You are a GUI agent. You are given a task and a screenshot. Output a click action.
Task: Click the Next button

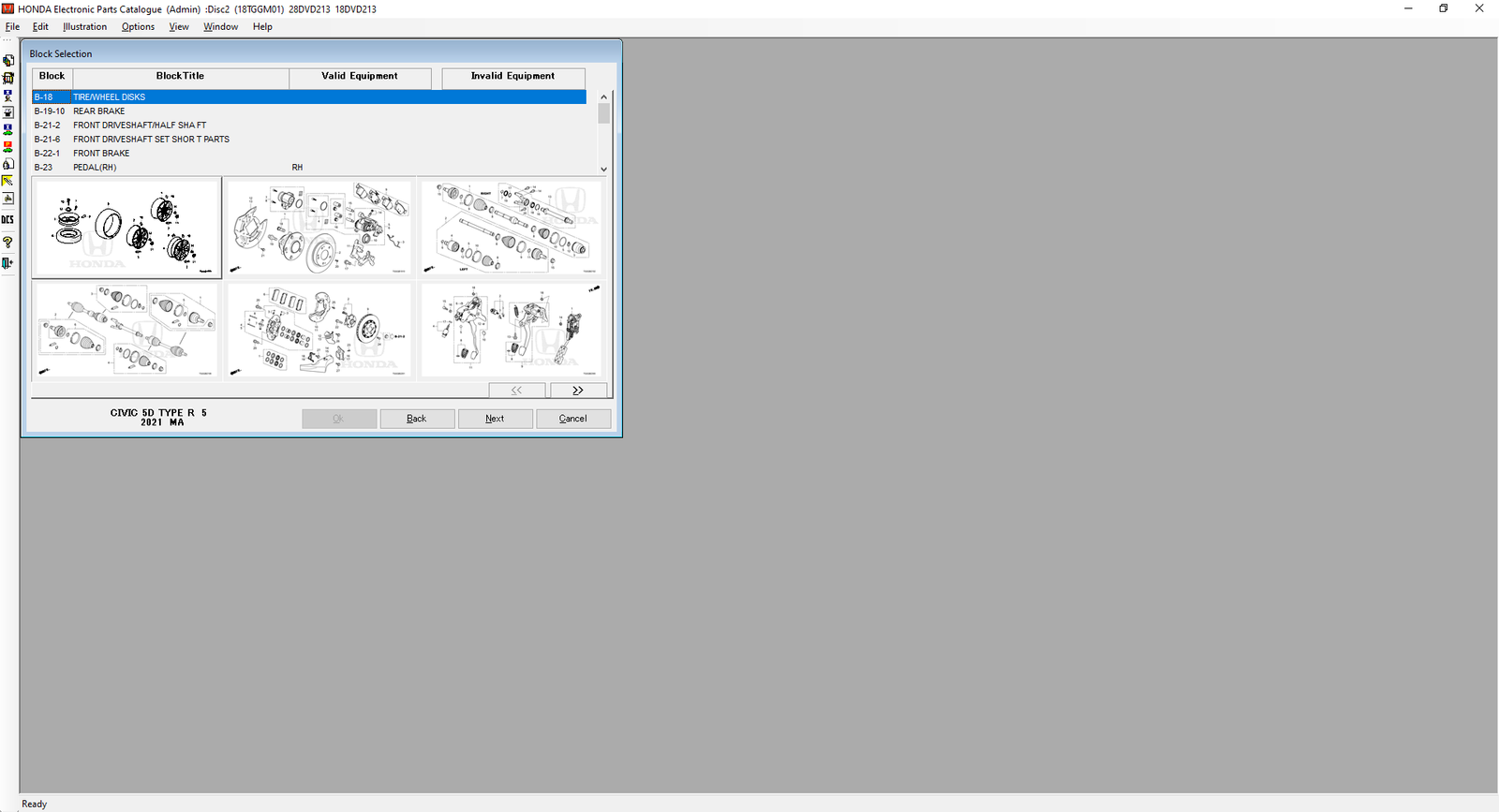[495, 419]
